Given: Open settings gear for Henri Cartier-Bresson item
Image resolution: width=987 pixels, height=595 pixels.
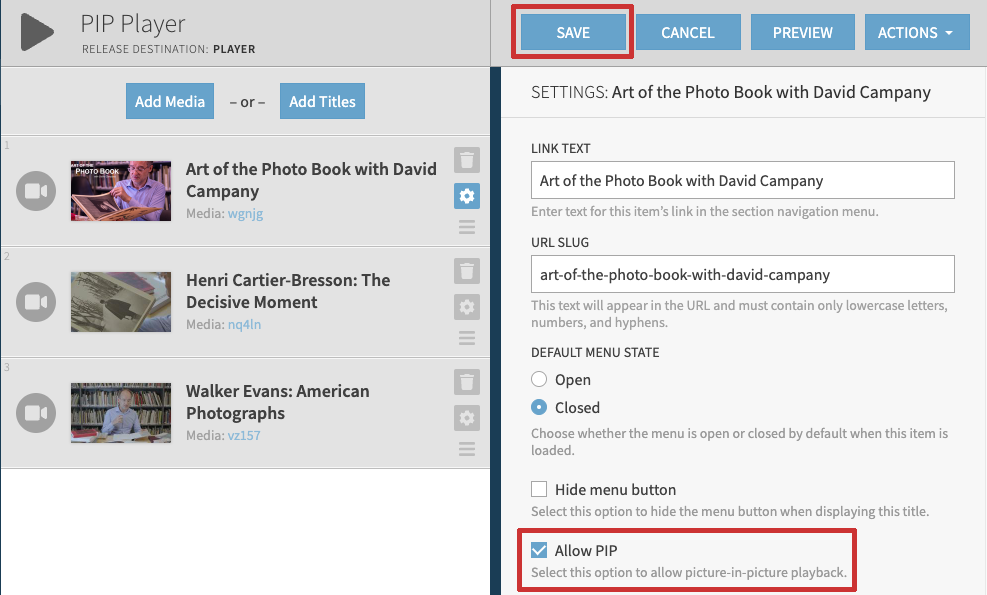Looking at the screenshot, I should (467, 307).
